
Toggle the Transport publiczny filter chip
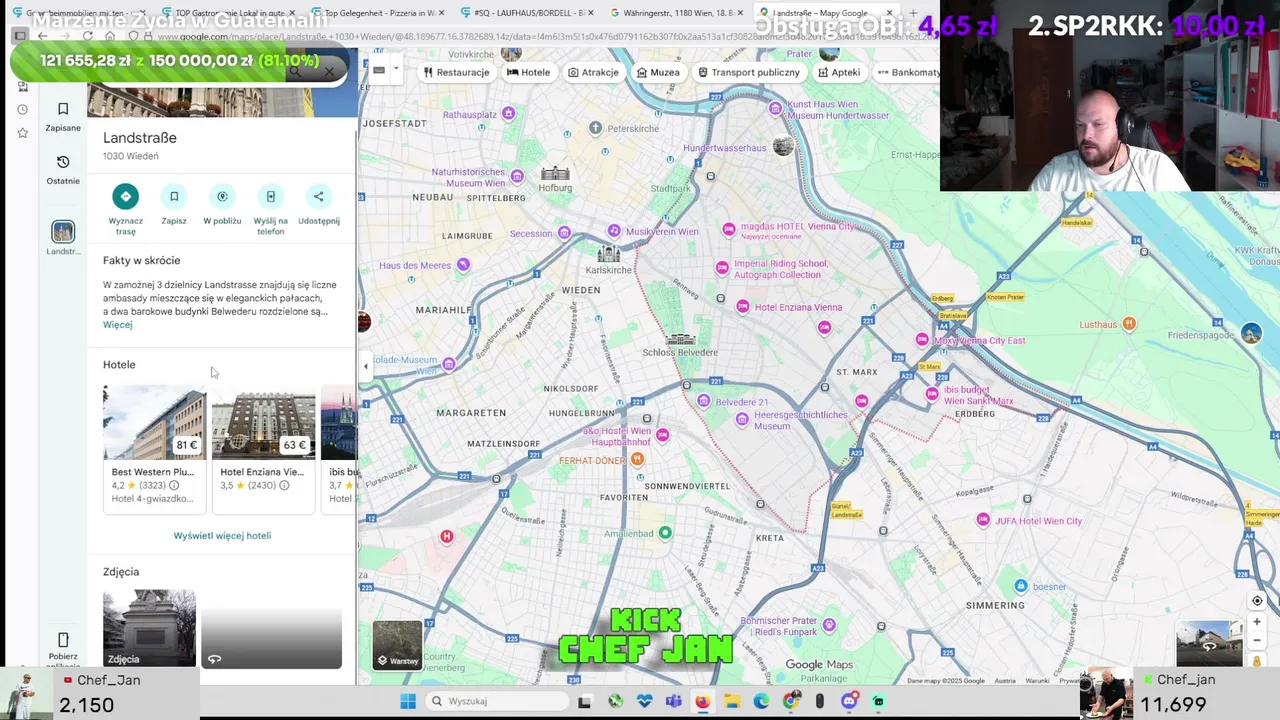[x=749, y=72]
